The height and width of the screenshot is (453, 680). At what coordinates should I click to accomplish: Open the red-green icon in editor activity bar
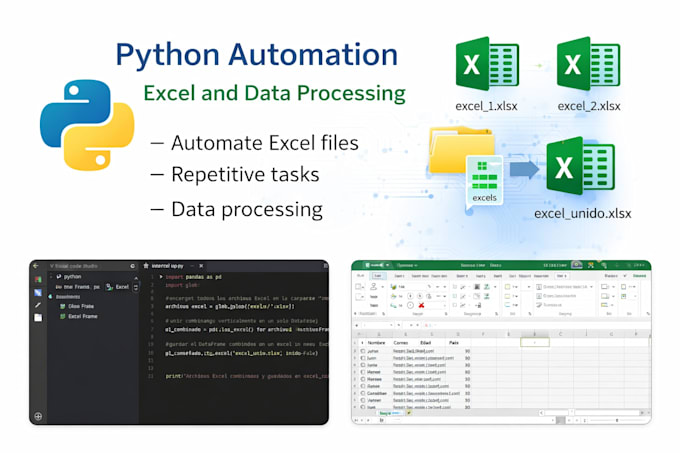tap(38, 280)
